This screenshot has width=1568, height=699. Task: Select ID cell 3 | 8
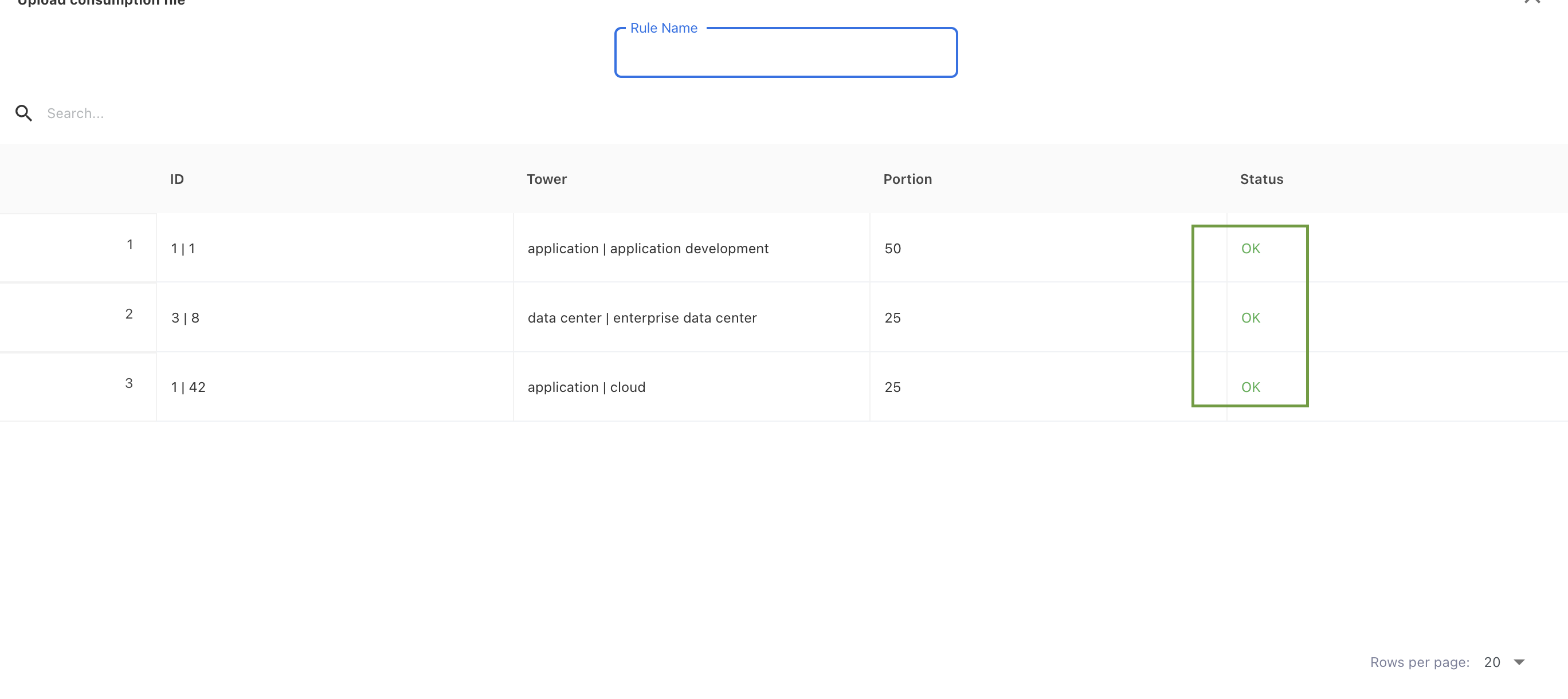[185, 317]
